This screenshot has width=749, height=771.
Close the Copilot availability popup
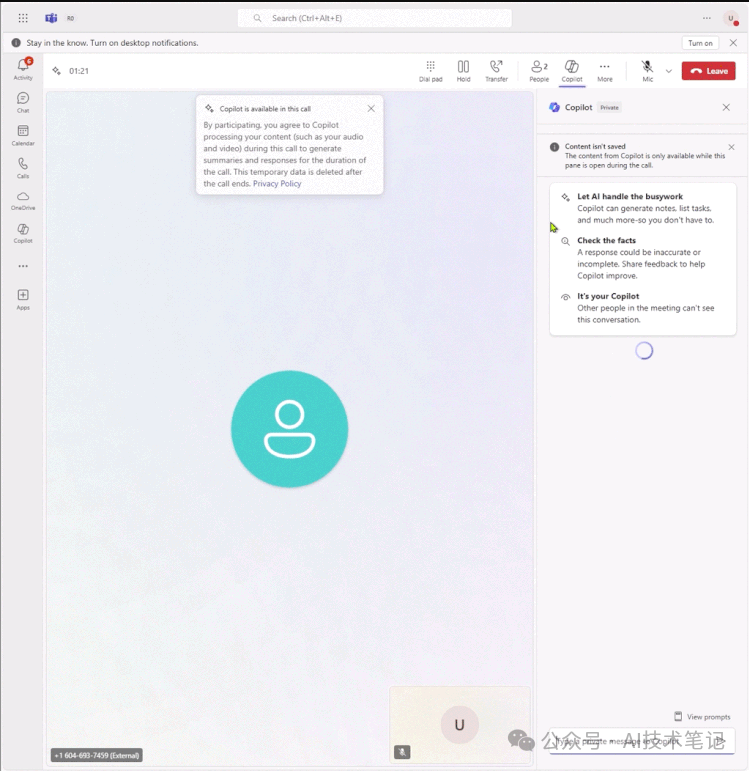point(371,109)
